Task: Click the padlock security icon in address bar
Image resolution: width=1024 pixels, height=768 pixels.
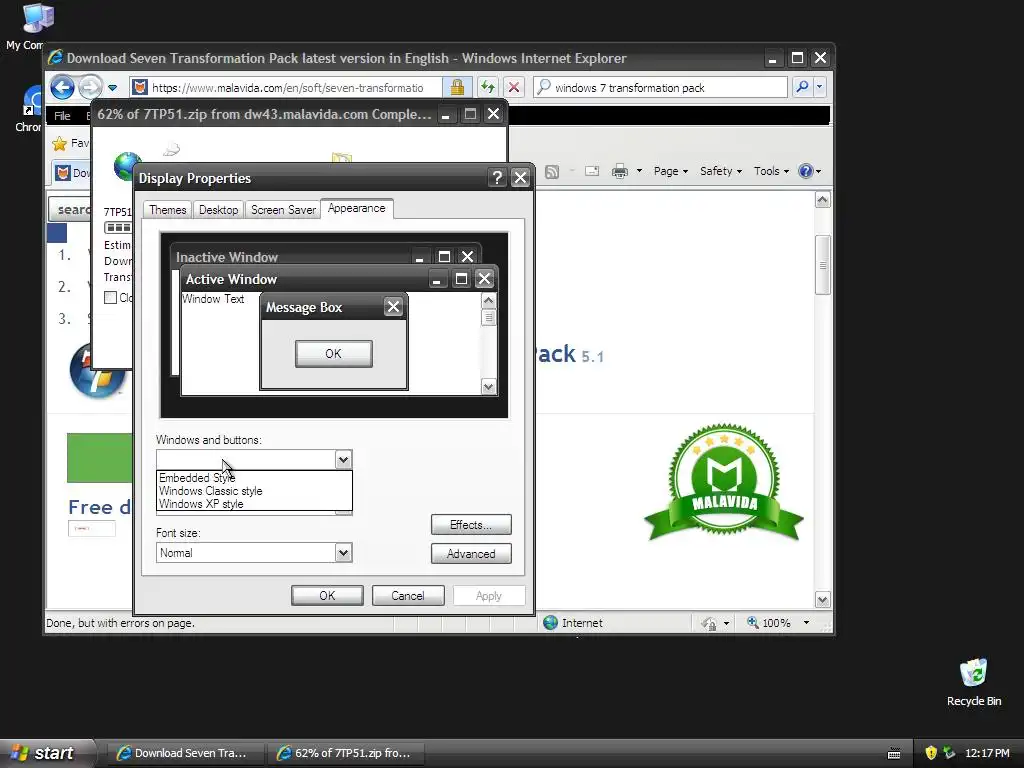Action: (x=457, y=87)
